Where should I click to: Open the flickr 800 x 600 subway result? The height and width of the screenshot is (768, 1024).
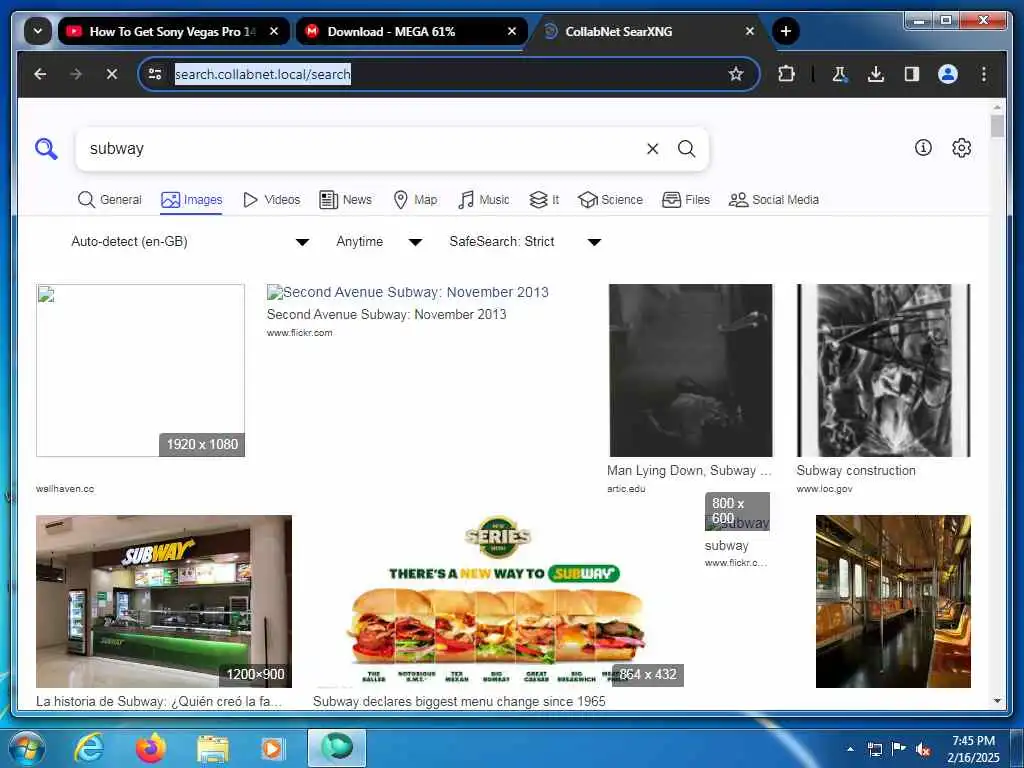737,511
